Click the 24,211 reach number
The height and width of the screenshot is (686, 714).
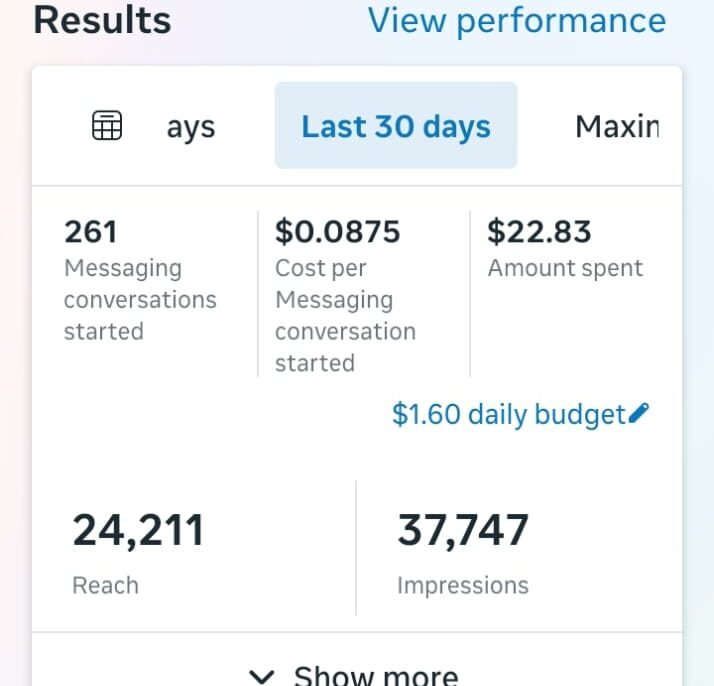[x=138, y=530]
